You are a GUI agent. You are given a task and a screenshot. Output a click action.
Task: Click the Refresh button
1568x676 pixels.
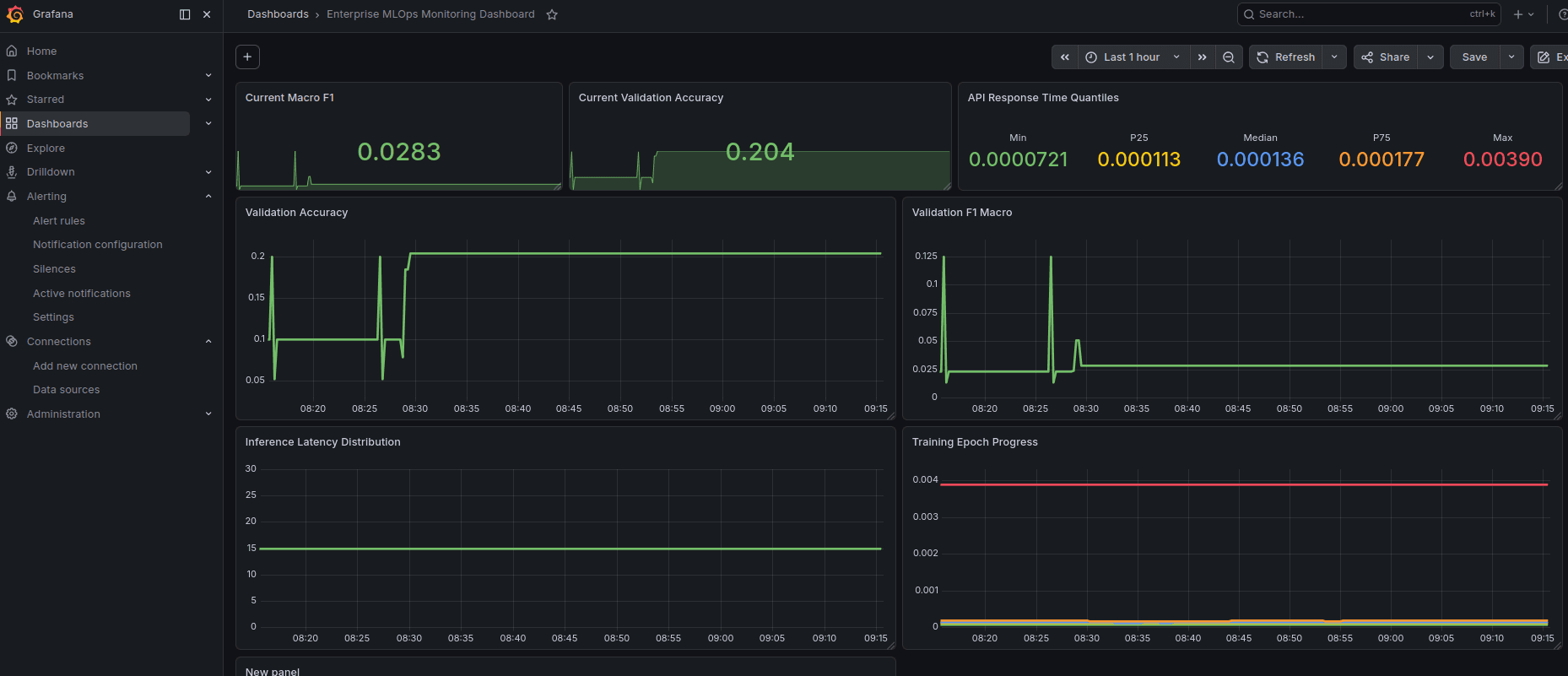(1286, 57)
